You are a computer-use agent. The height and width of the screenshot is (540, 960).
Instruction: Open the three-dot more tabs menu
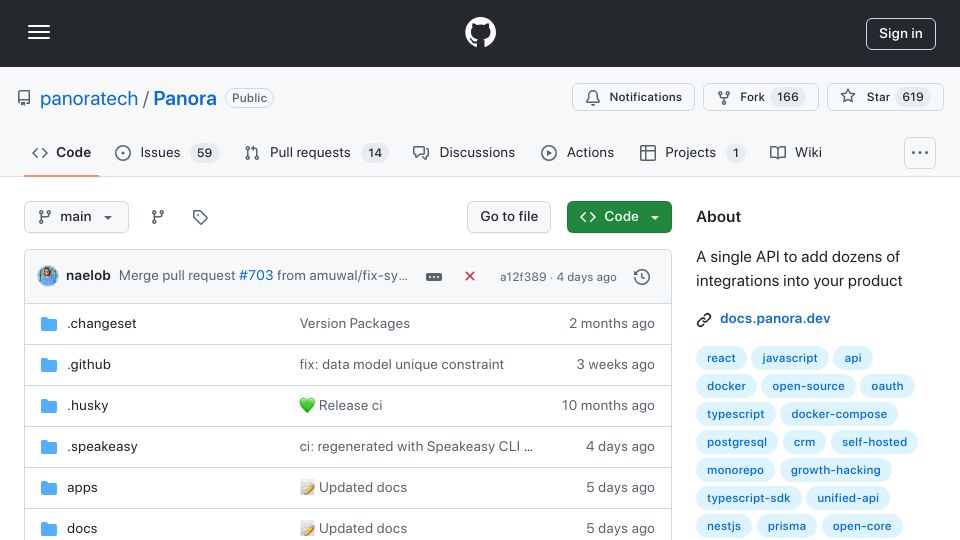pyautogui.click(x=920, y=153)
